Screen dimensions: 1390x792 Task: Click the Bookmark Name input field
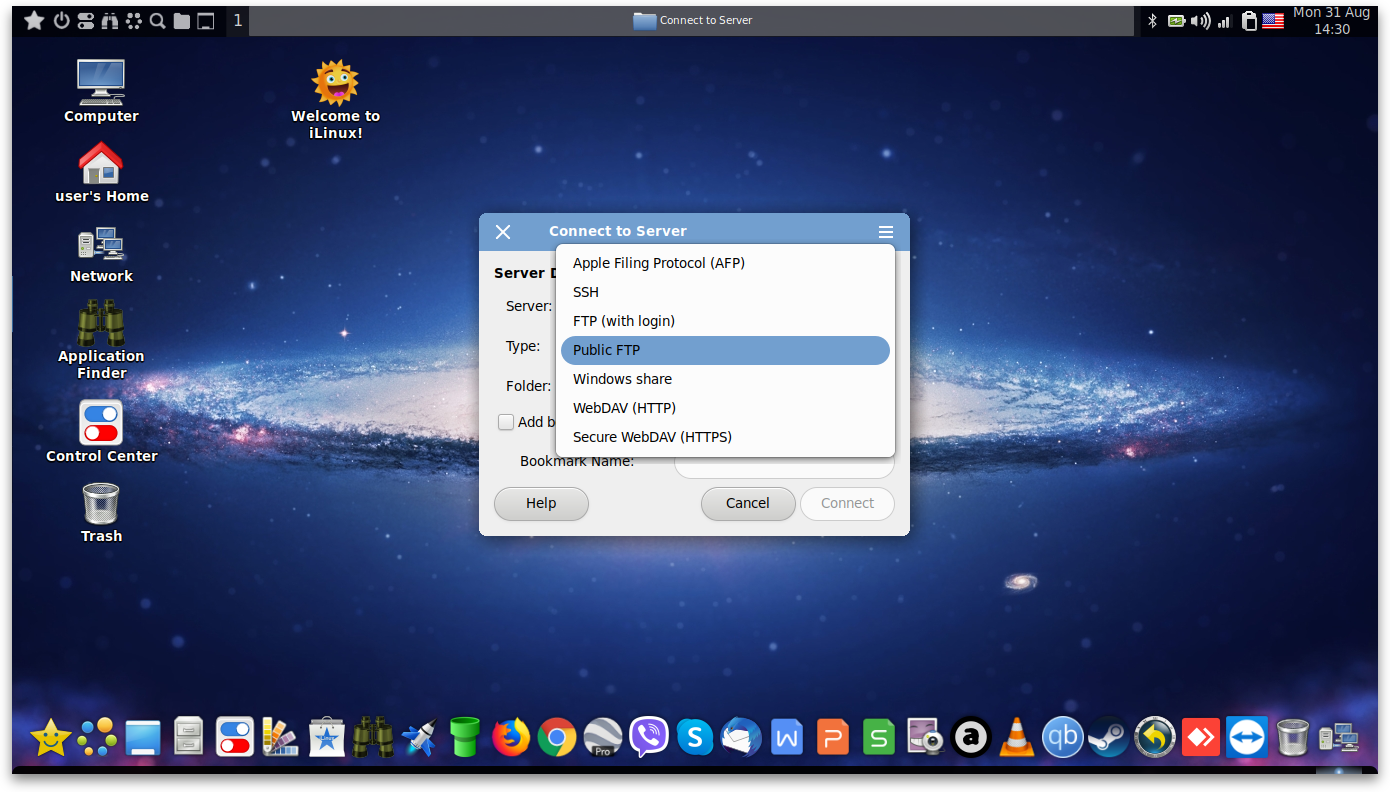point(784,466)
